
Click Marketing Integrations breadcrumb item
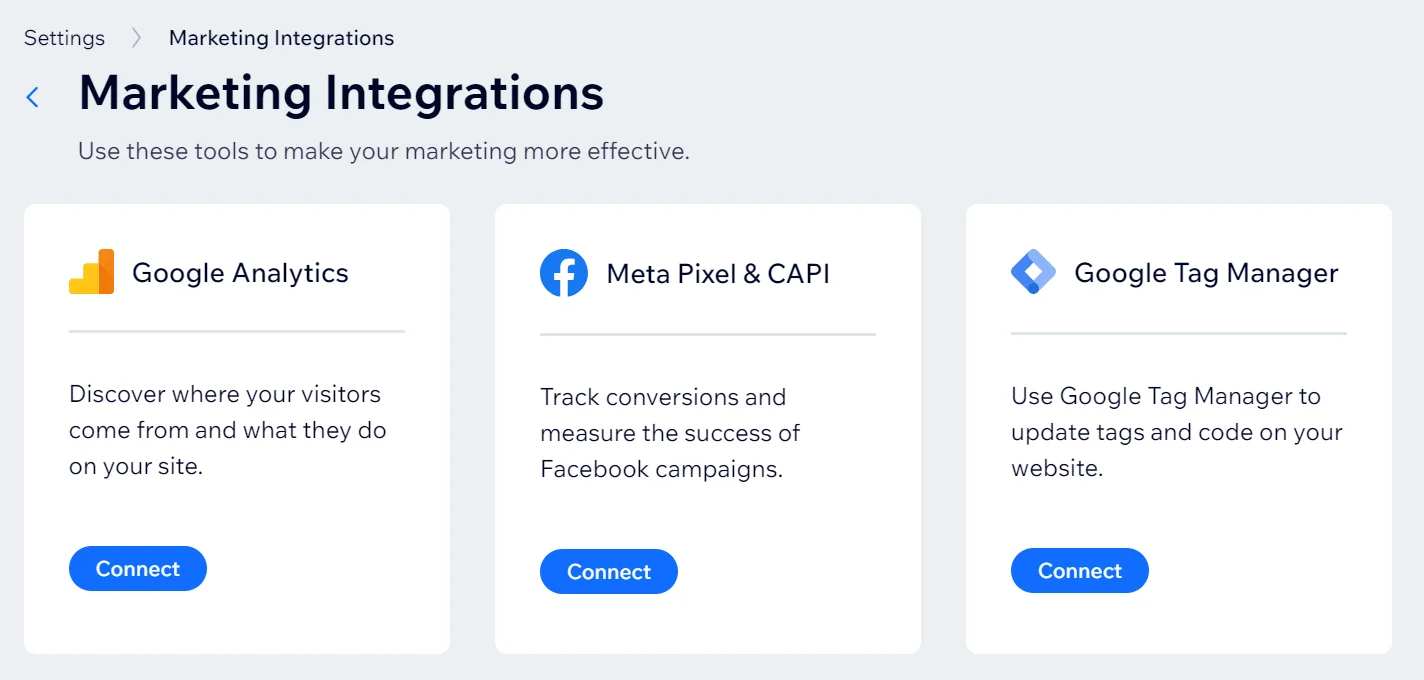coord(281,38)
